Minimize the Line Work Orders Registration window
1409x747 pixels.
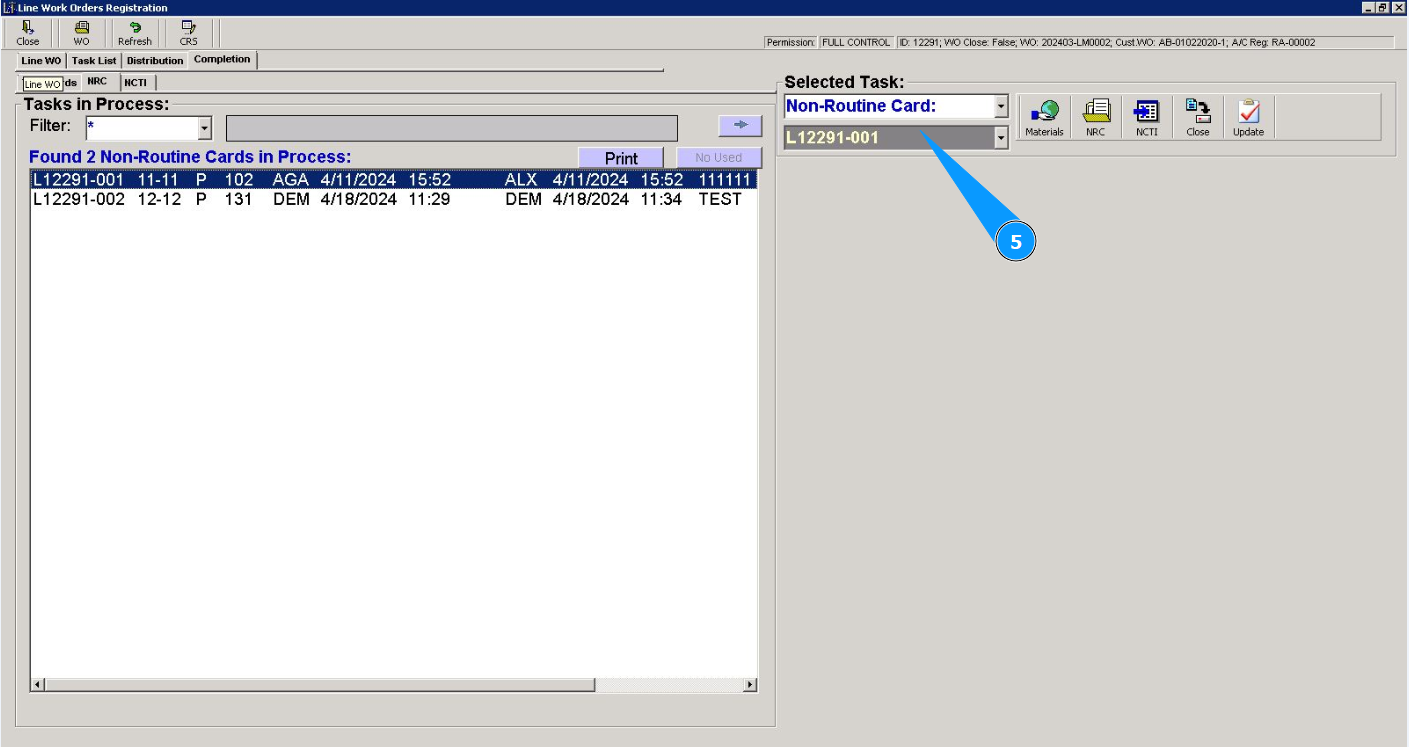[1369, 7]
